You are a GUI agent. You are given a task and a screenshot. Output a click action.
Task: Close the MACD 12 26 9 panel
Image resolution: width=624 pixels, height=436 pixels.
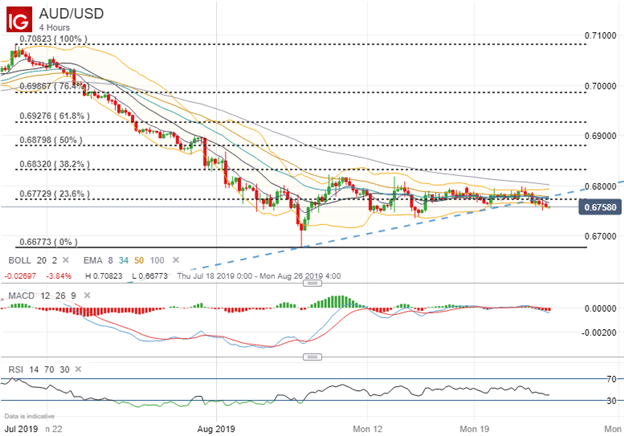[x=87, y=295]
